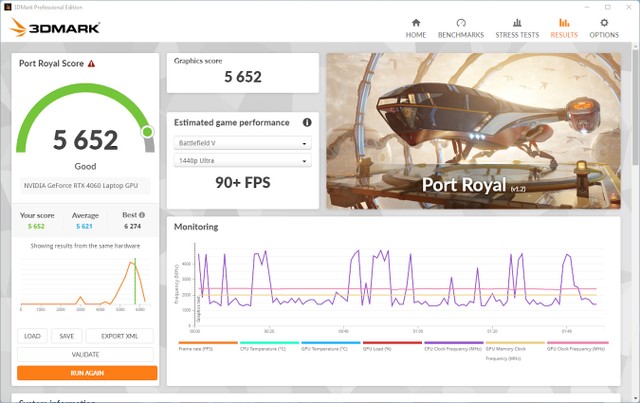Viewport: 640px width, 403px height.
Task: Click the info icon beside Best score
Action: (x=142, y=215)
